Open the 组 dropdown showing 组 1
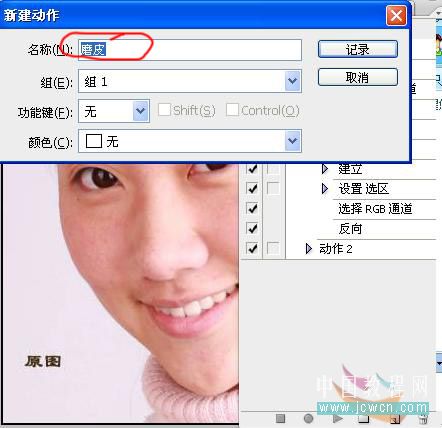The height and width of the screenshot is (428, 442). point(190,81)
